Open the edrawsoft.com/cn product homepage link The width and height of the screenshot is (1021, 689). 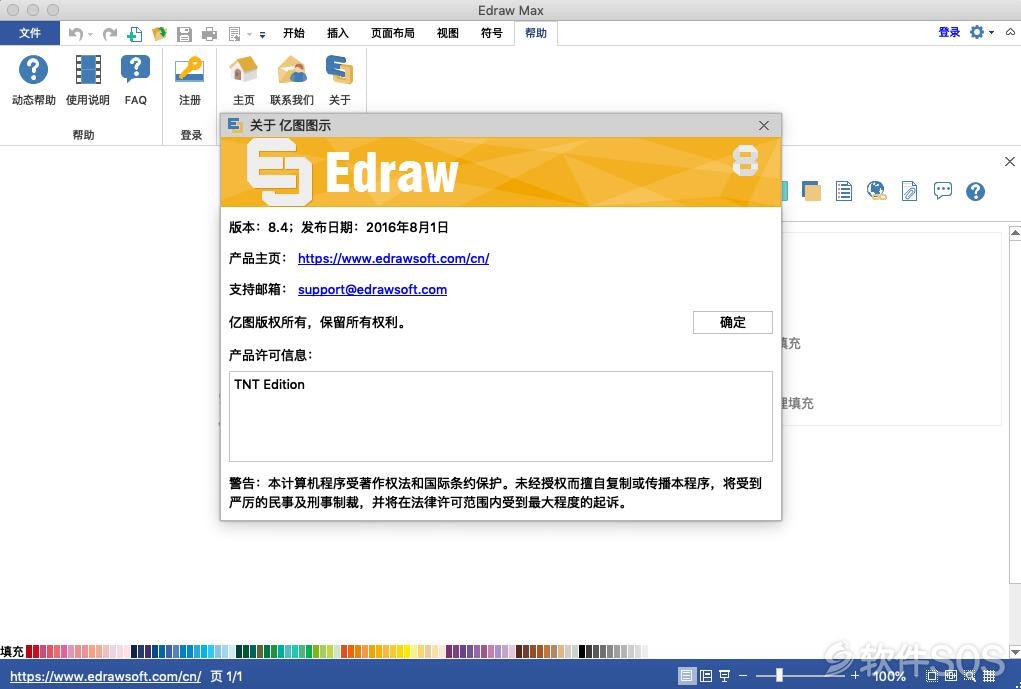pos(393,258)
